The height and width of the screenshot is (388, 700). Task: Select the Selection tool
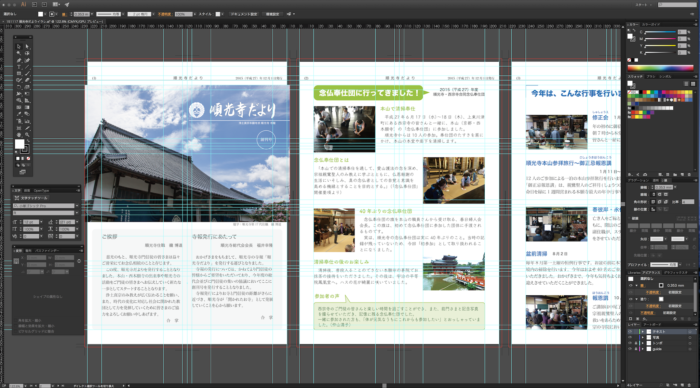coord(19,46)
